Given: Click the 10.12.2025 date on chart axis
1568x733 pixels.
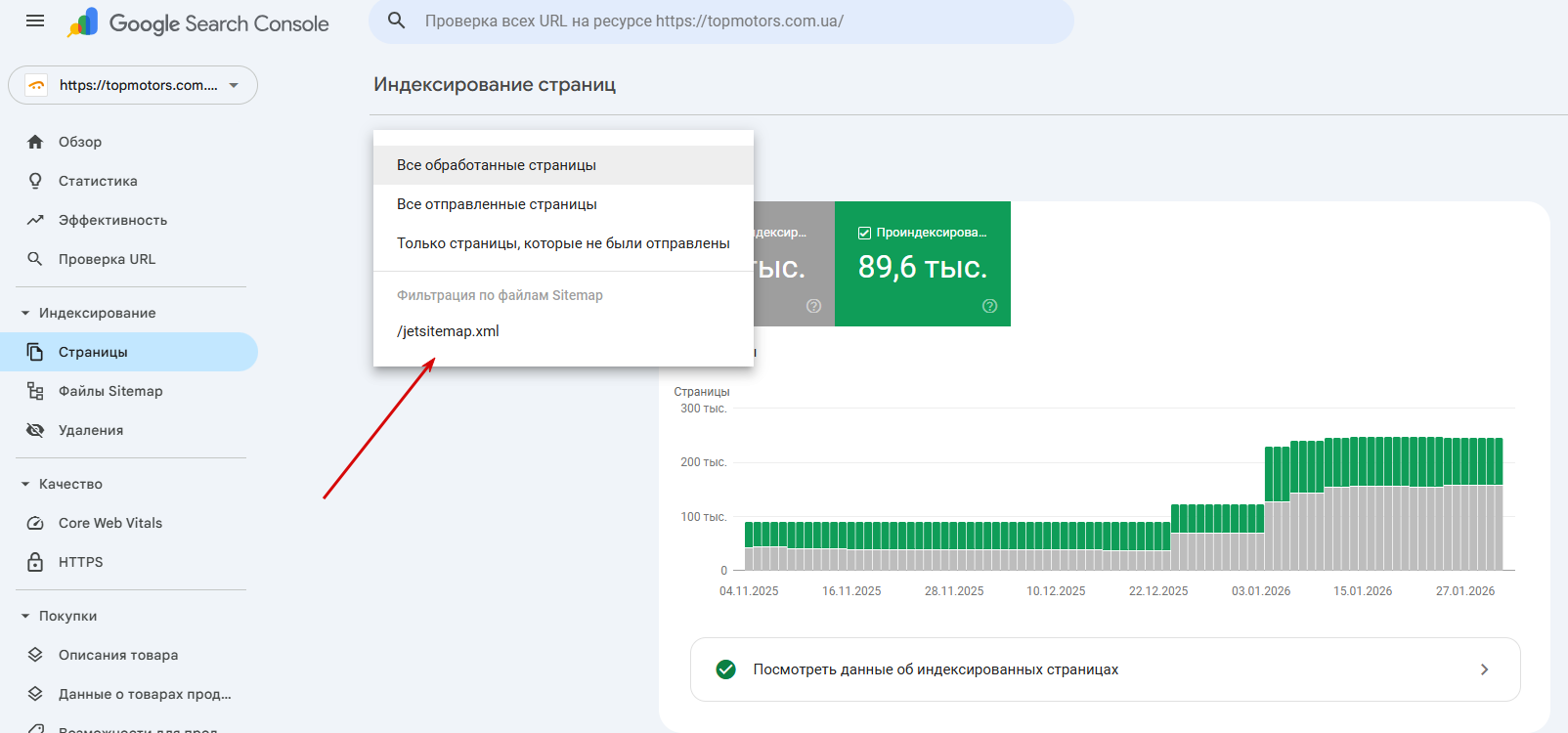Looking at the screenshot, I should pos(1056,591).
